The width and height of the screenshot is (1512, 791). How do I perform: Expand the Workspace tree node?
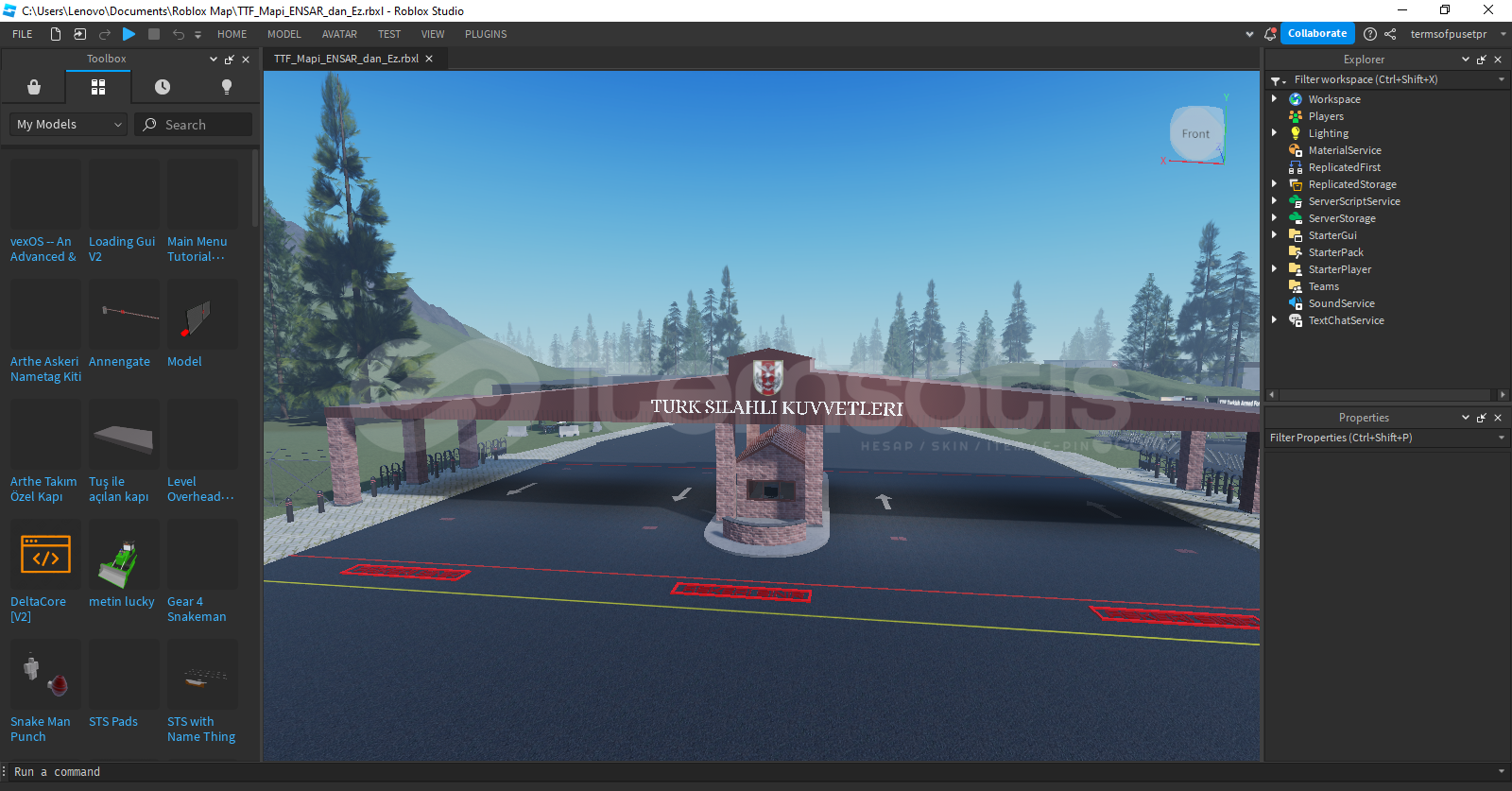1274,99
